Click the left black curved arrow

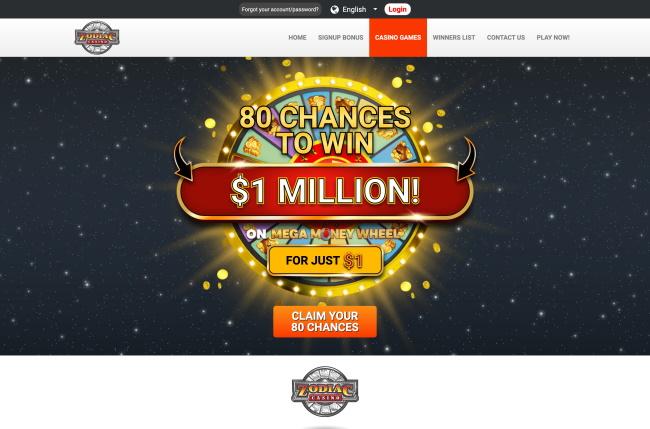point(183,159)
